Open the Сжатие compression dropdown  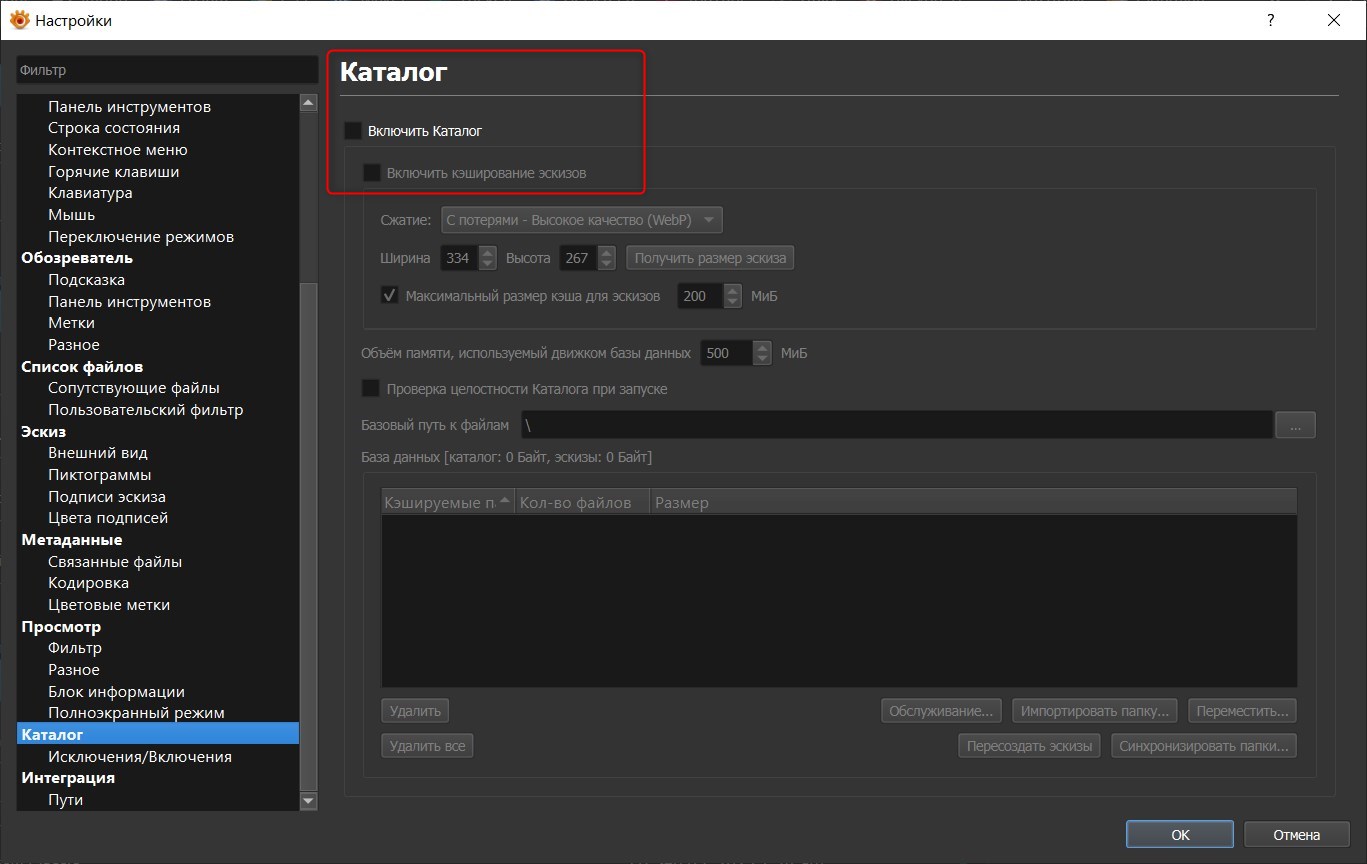(x=581, y=220)
